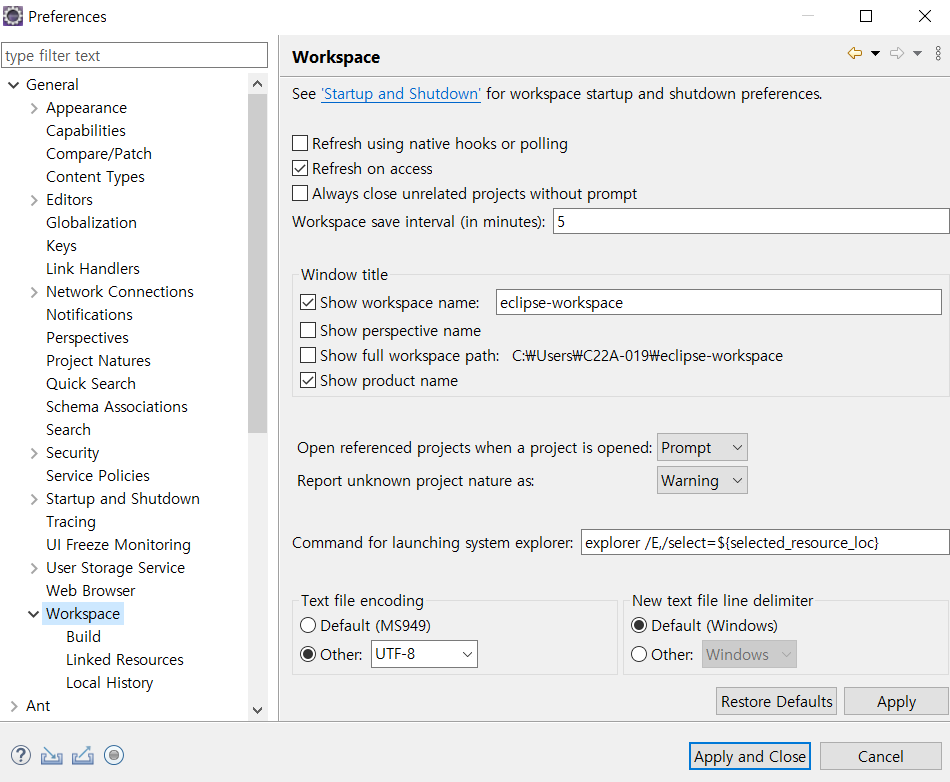Collapse the Workspace tree node

[33, 614]
